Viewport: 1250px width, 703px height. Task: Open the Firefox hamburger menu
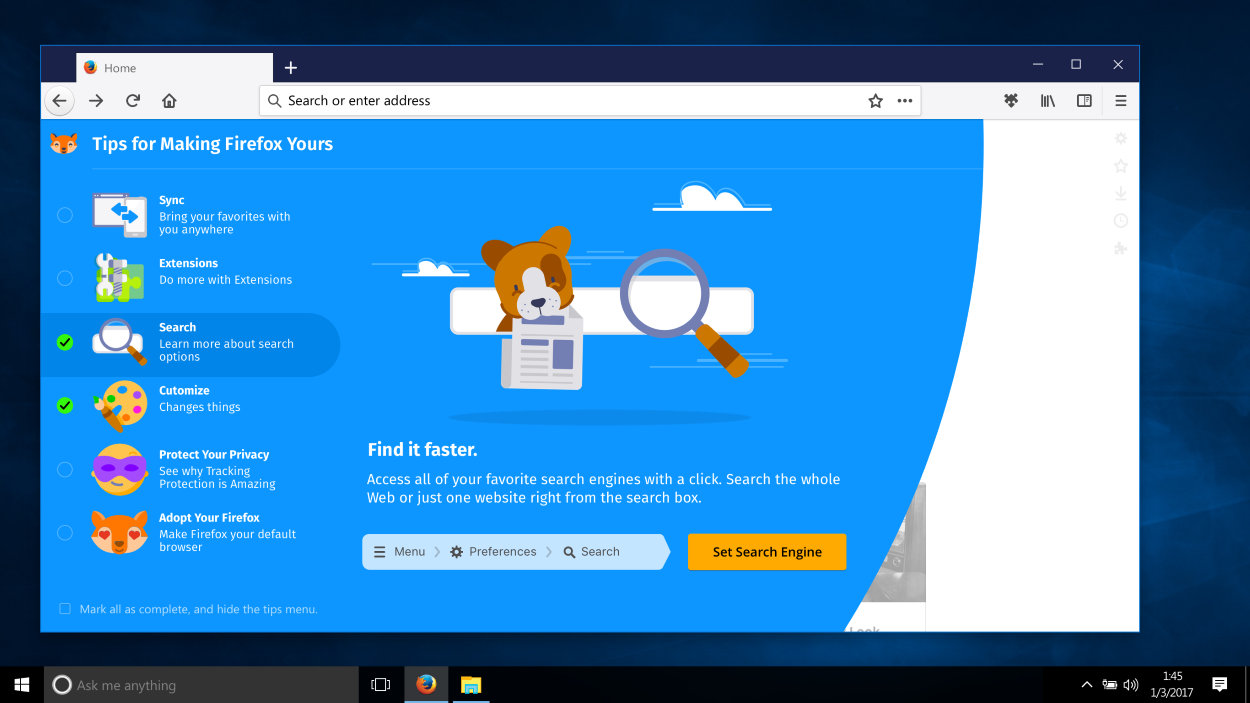tap(1121, 101)
